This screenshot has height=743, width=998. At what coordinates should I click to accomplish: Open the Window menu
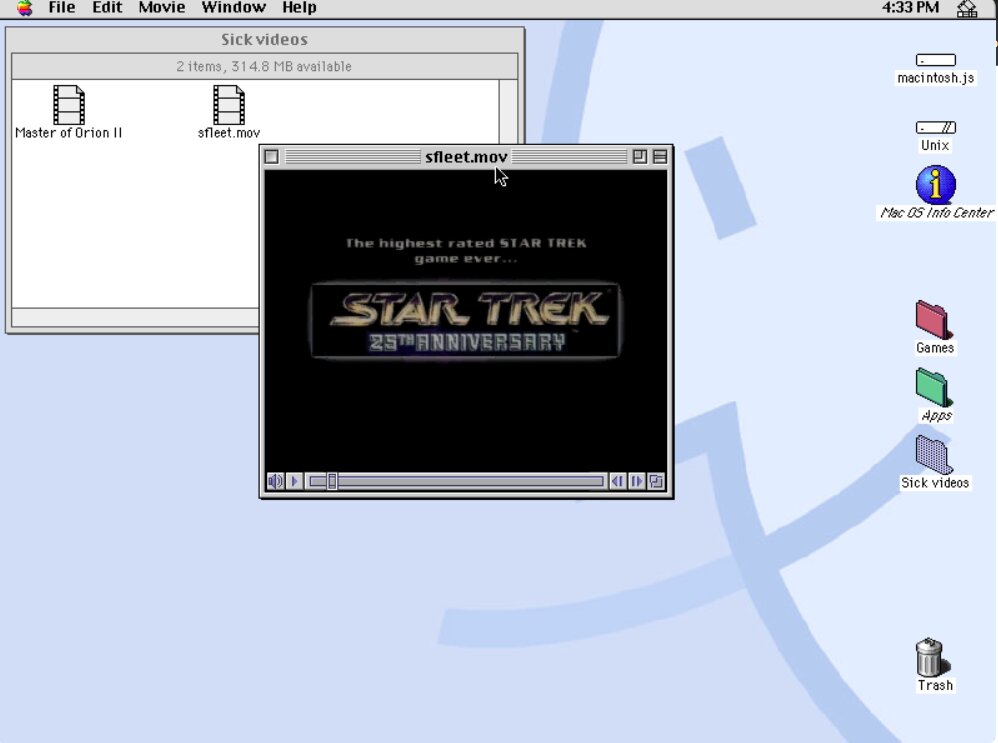click(234, 8)
